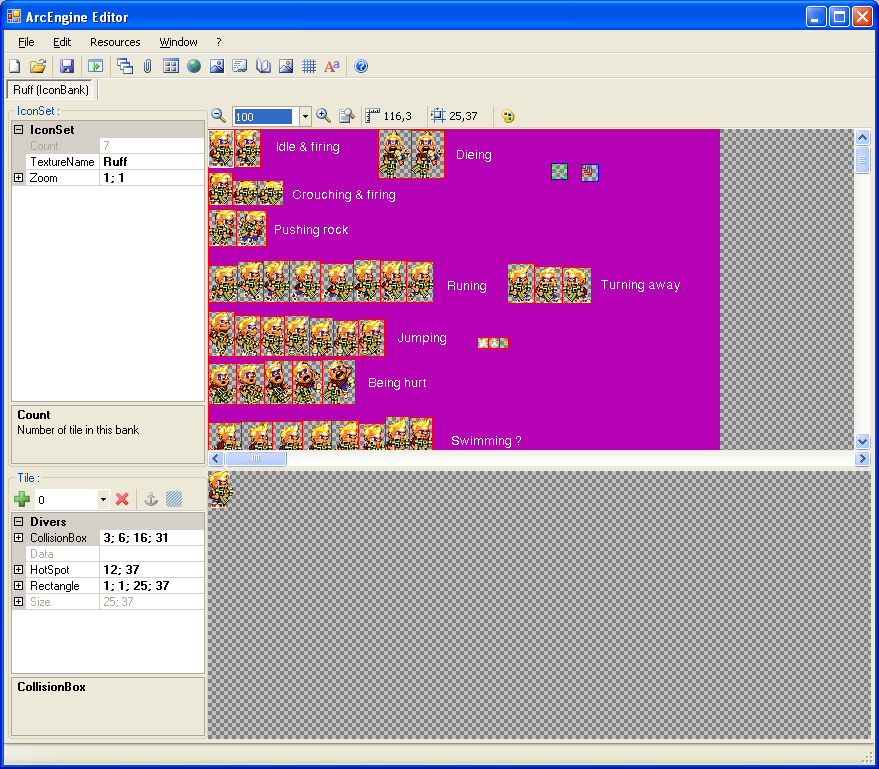Screen dimensions: 879x769
Task: Click the green plus add tile icon
Action: pos(22,499)
